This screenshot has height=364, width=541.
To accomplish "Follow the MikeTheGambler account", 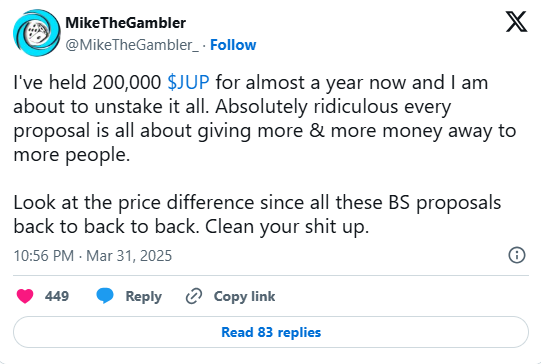I will tap(233, 45).
